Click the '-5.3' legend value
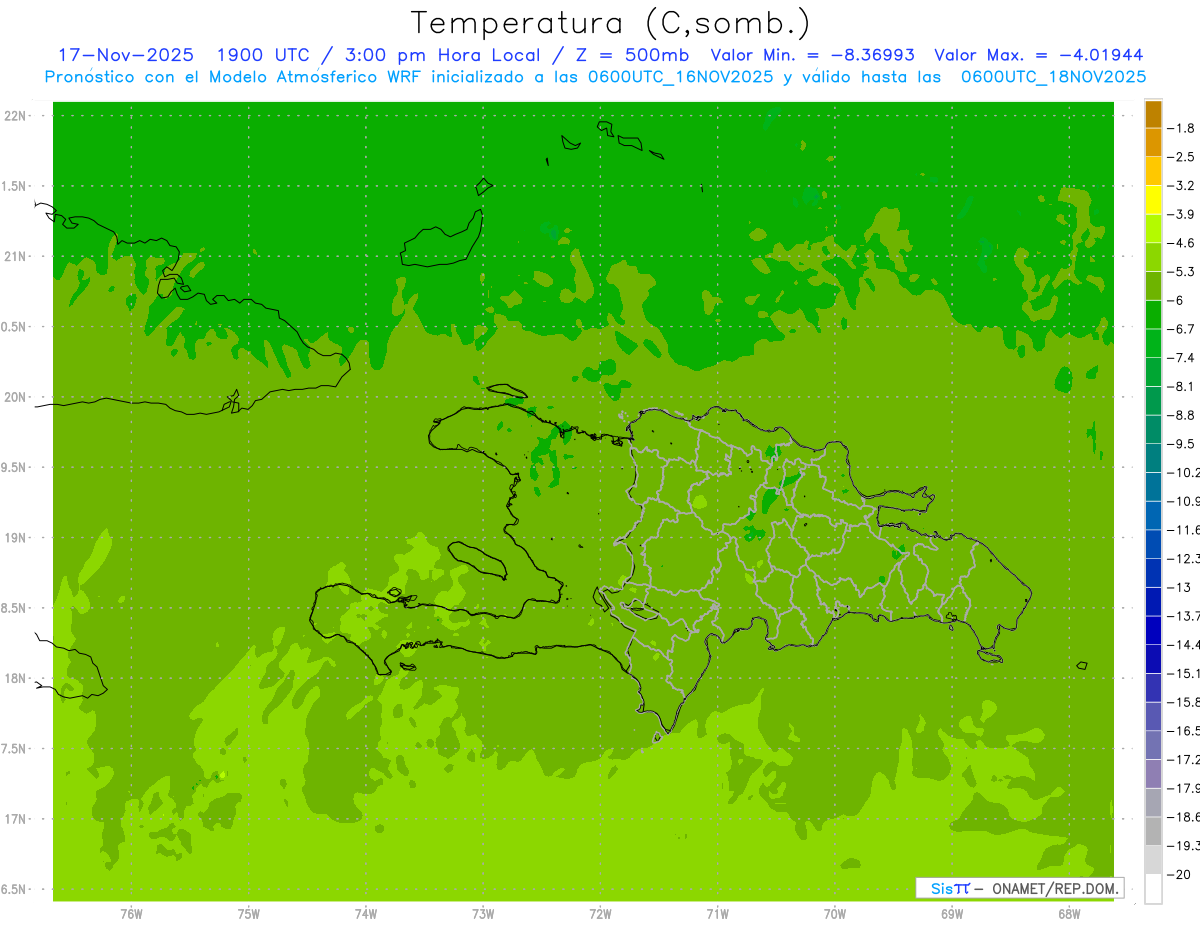Image resolution: width=1200 pixels, height=927 pixels. [x=1181, y=271]
